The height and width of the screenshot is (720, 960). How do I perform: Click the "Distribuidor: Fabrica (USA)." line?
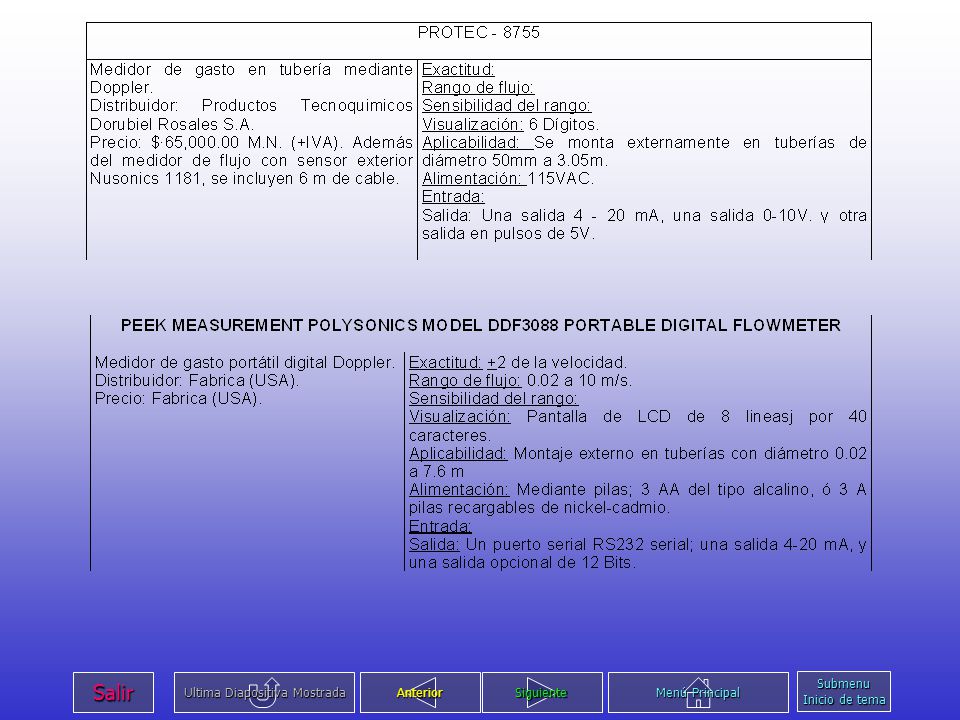197,380
